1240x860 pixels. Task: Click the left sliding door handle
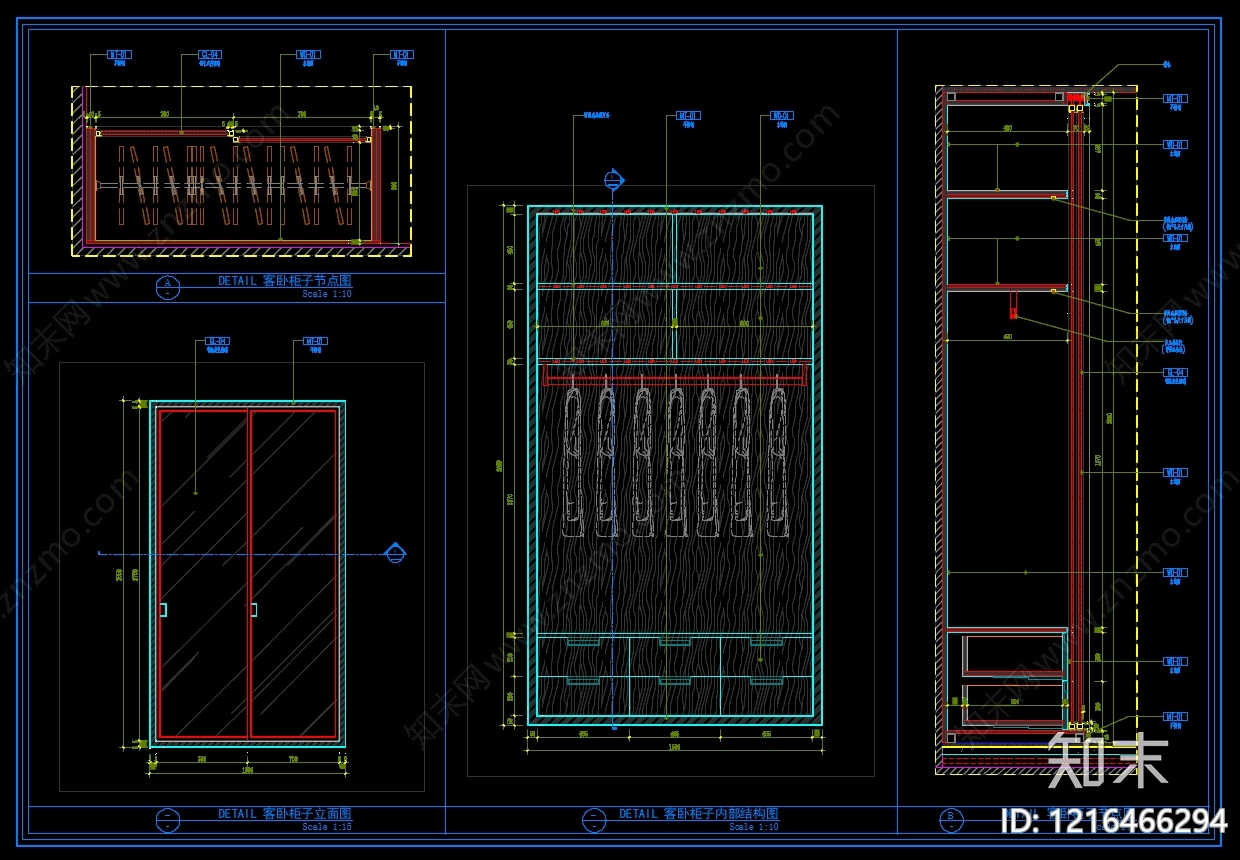pos(163,610)
